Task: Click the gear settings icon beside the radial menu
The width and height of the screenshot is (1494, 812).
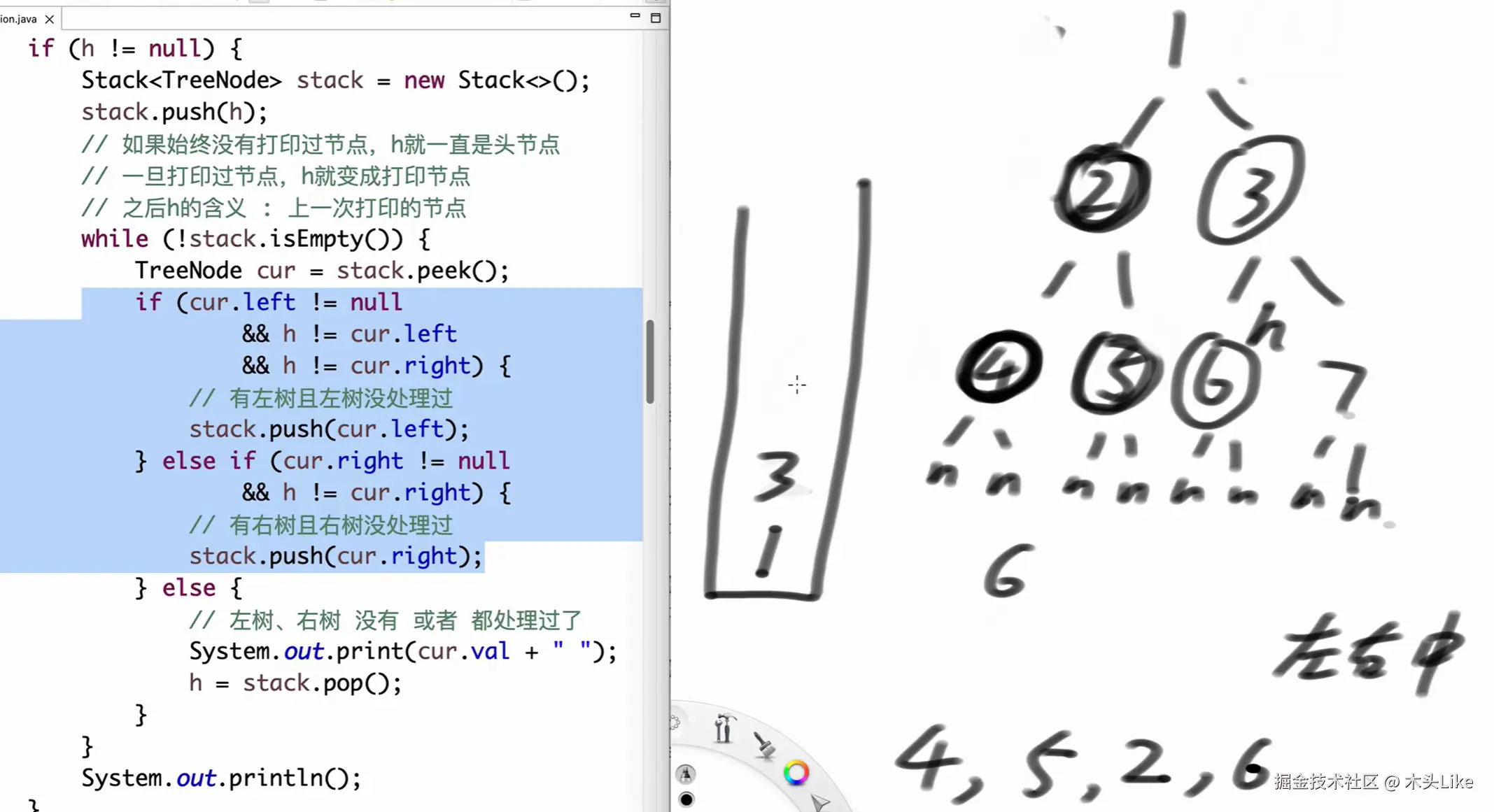Action: [x=674, y=723]
